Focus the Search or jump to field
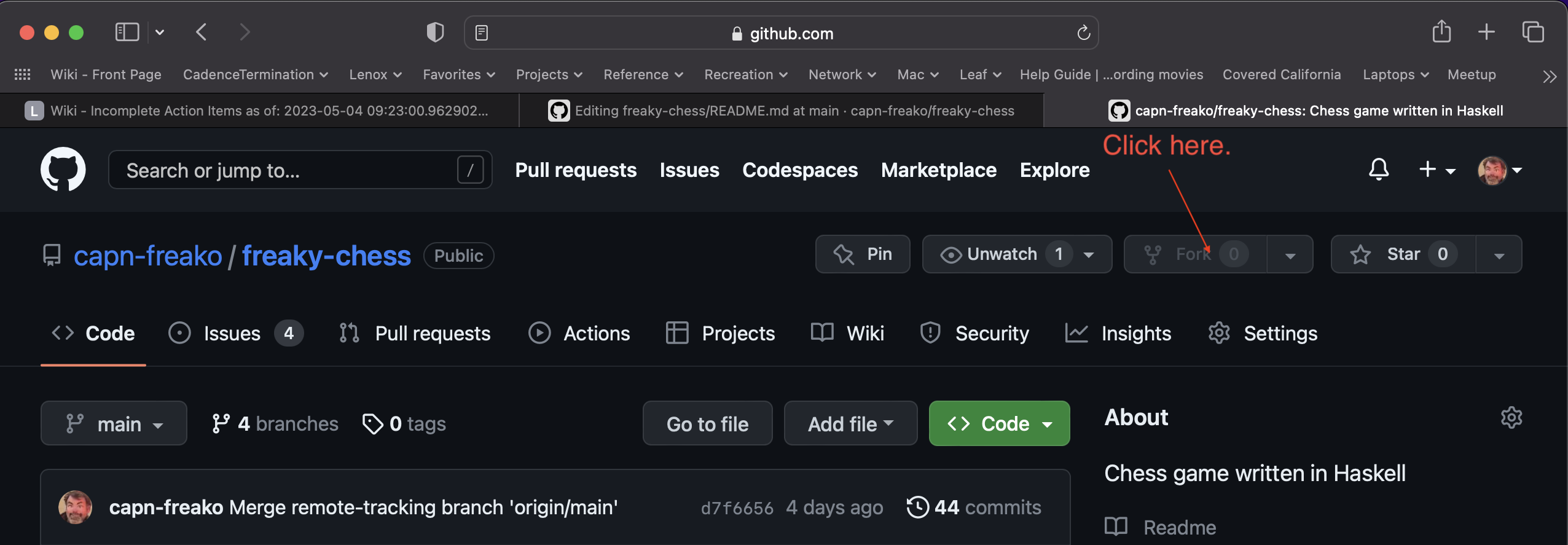Image resolution: width=1568 pixels, height=545 pixels. (300, 170)
